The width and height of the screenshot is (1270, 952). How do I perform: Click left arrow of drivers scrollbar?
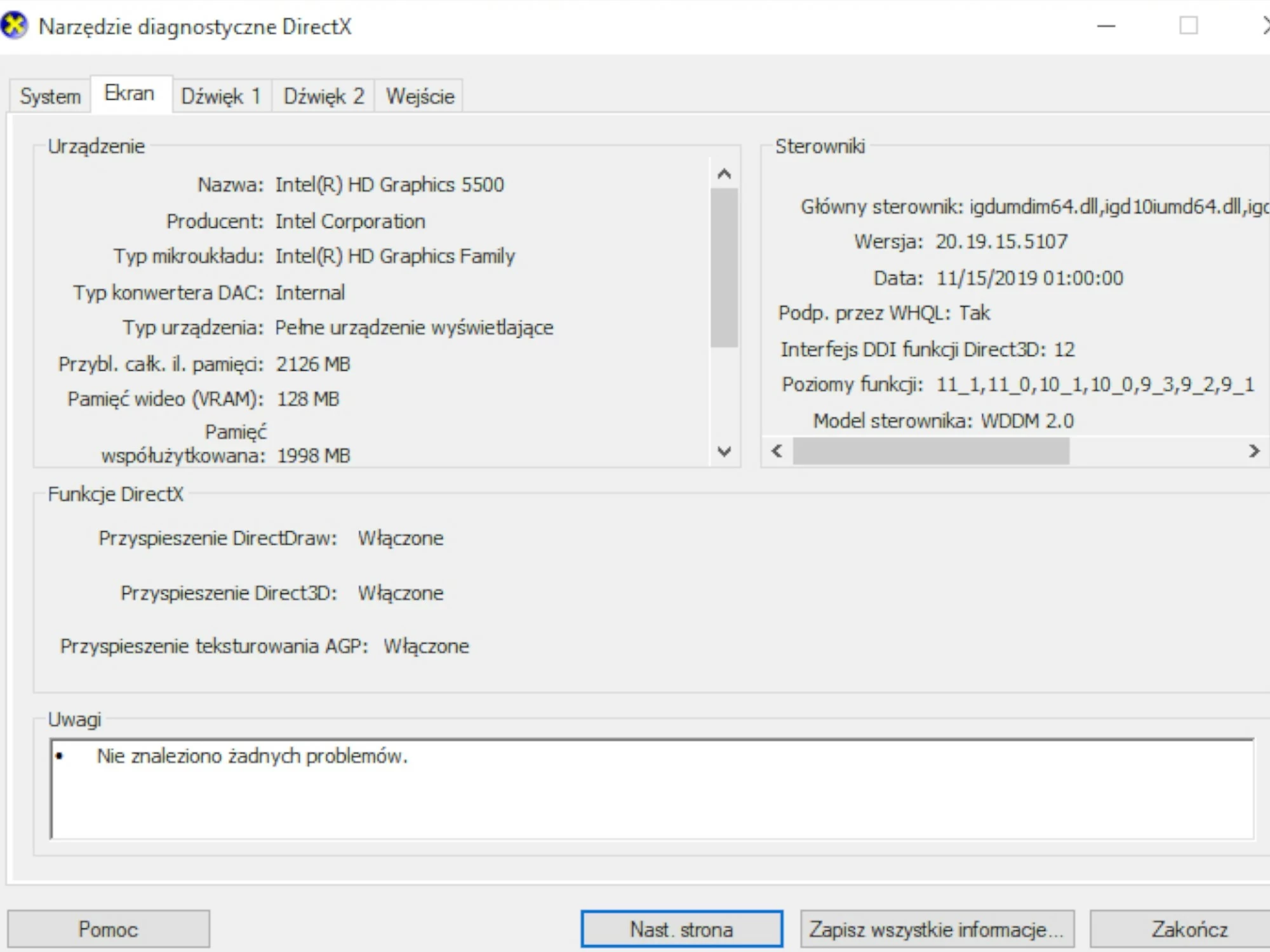tap(777, 451)
